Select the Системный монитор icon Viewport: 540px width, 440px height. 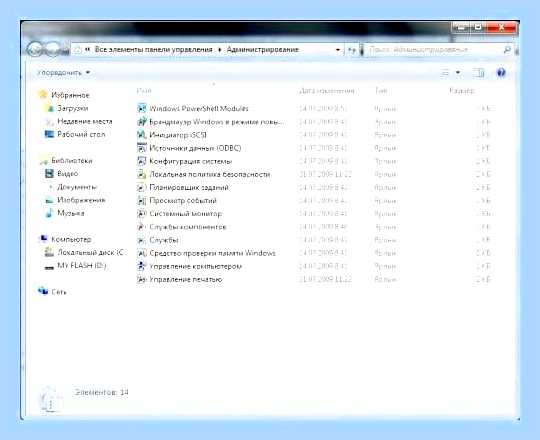[x=142, y=213]
